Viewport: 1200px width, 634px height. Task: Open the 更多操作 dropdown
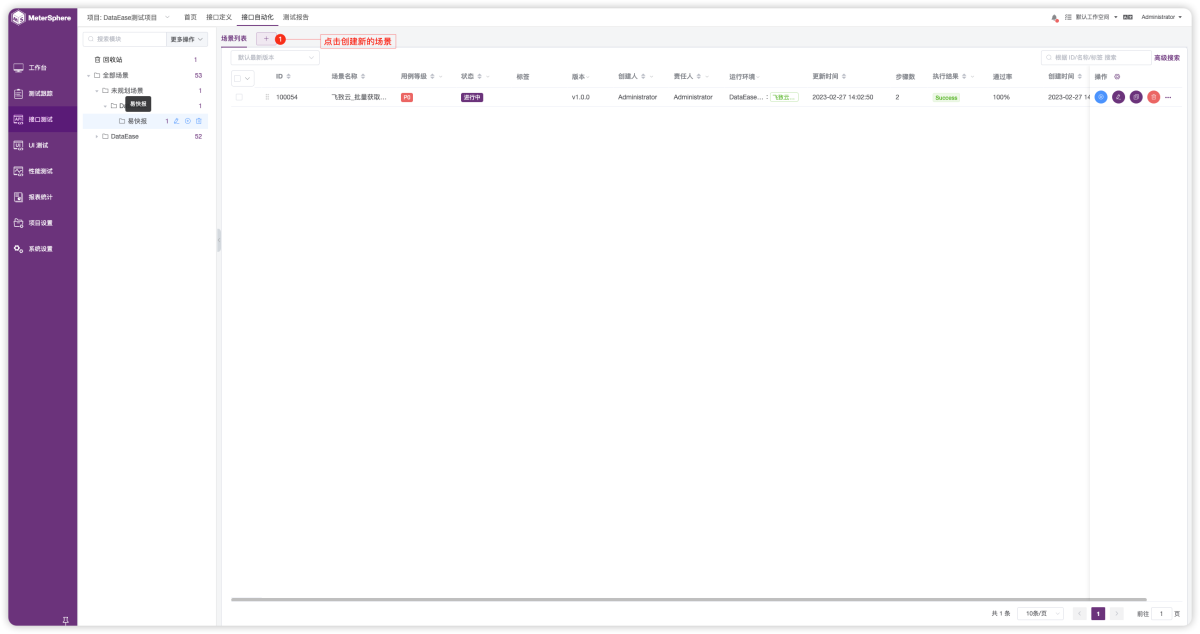(x=187, y=39)
